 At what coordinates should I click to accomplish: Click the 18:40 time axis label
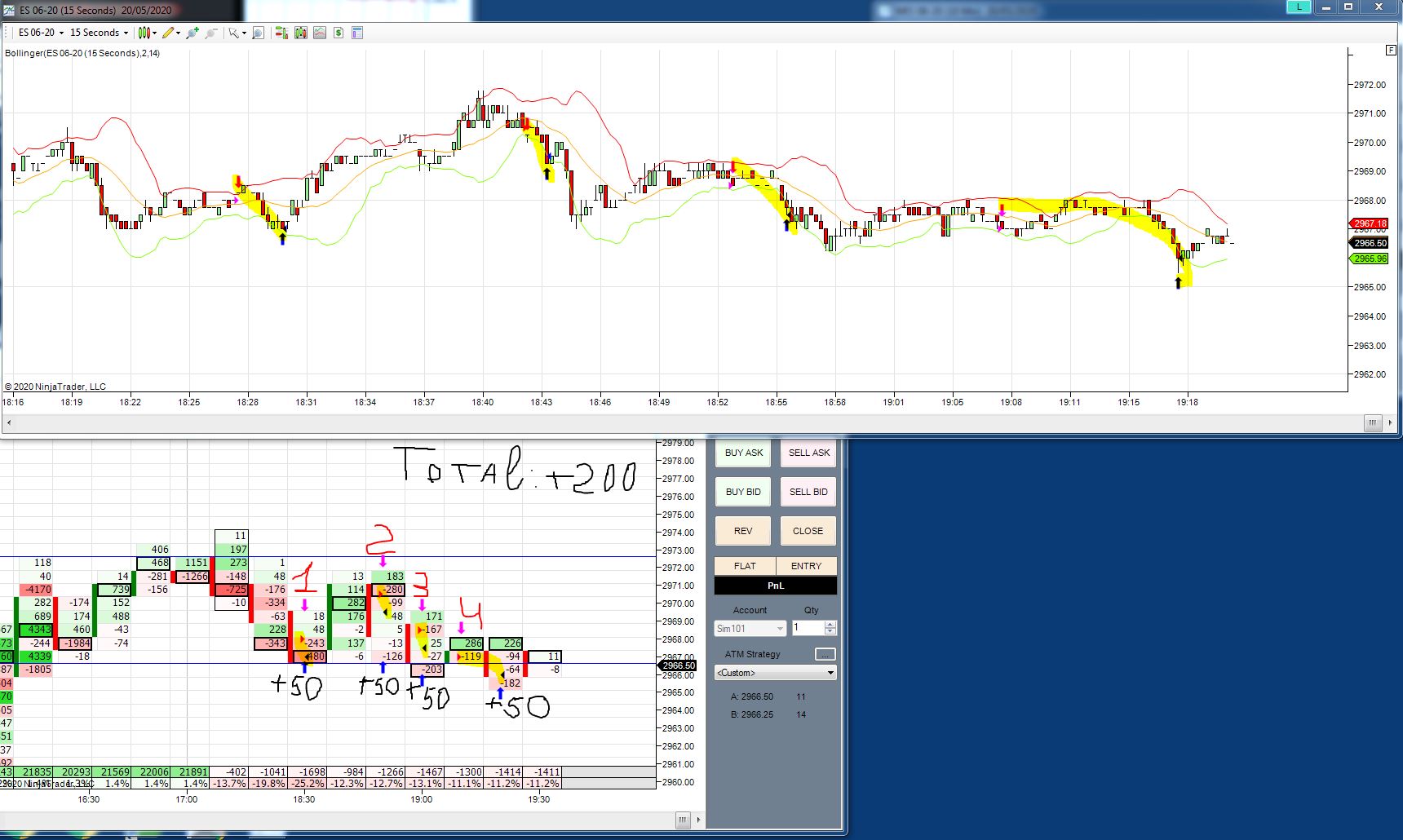(482, 402)
